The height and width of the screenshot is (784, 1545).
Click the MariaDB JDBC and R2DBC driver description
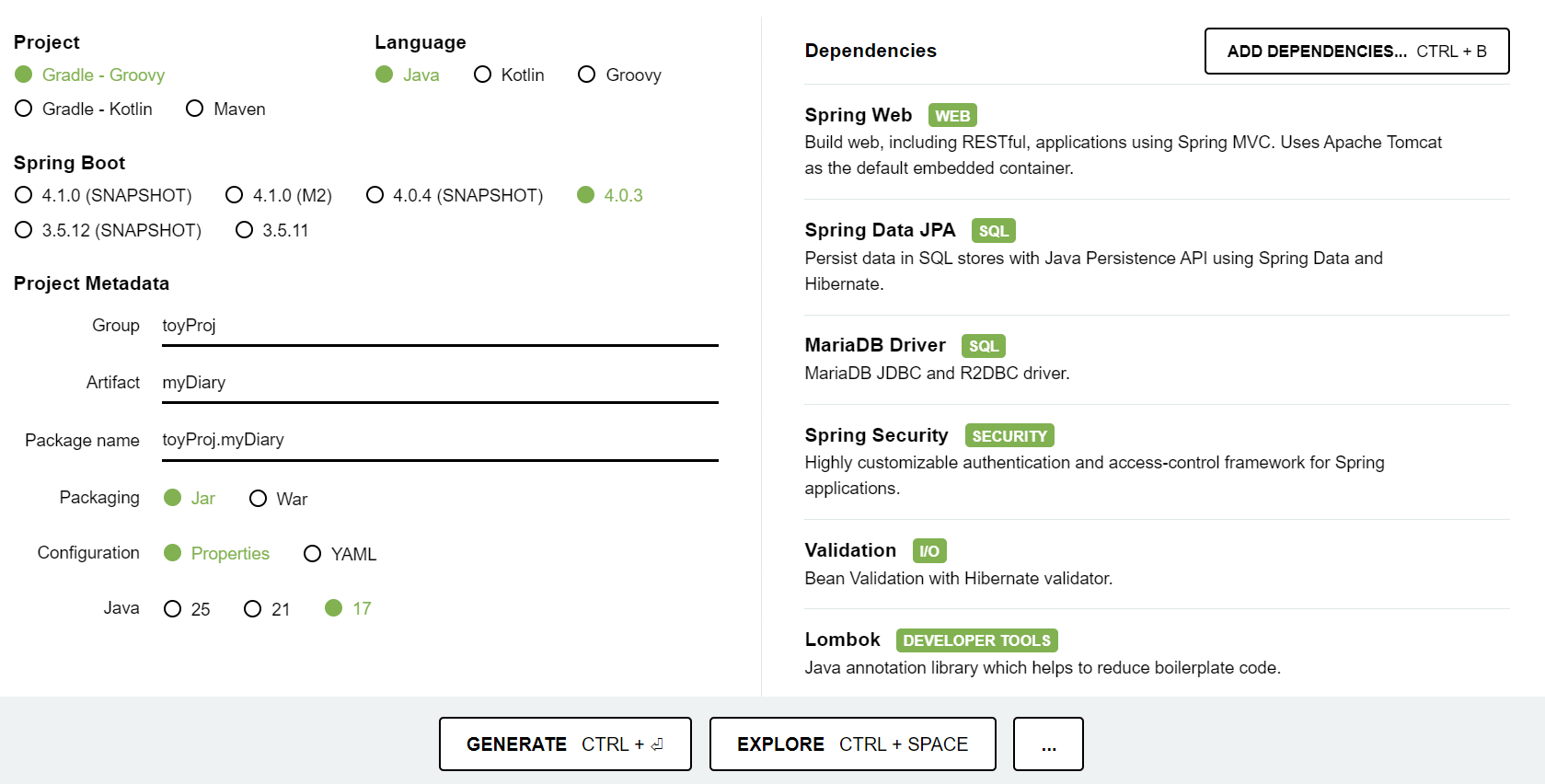coord(937,374)
